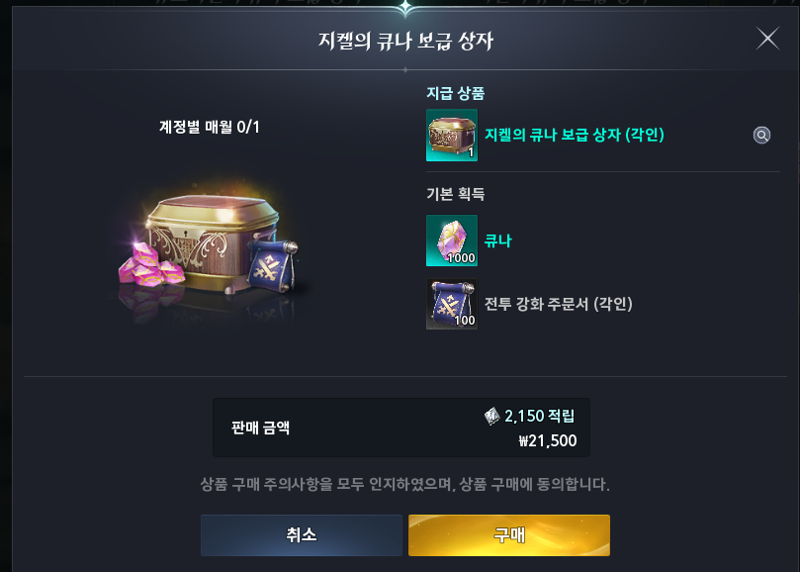The image size is (800, 572).
Task: Click the 계정별 매월 0/1 purchase limit label
Action: tap(209, 127)
